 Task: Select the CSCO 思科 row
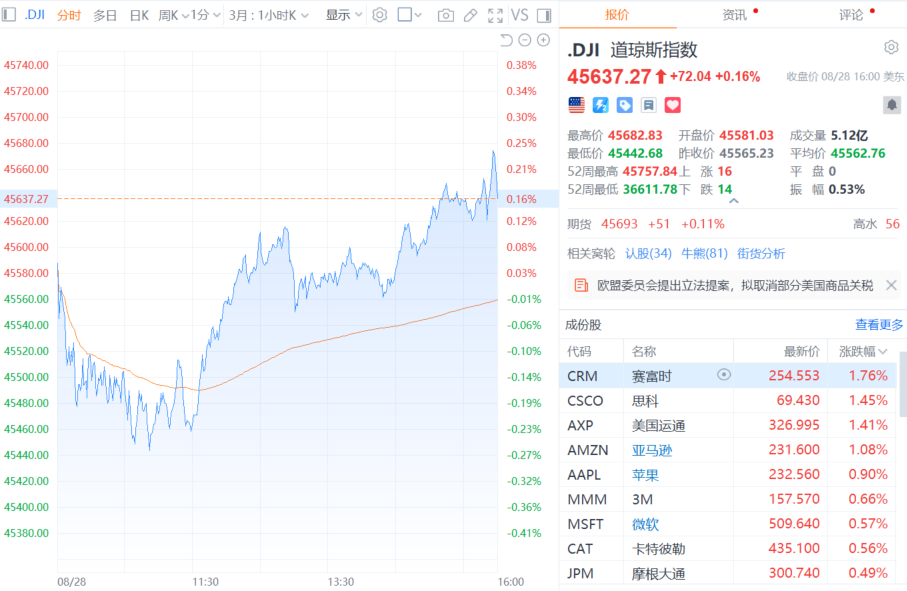click(x=728, y=400)
